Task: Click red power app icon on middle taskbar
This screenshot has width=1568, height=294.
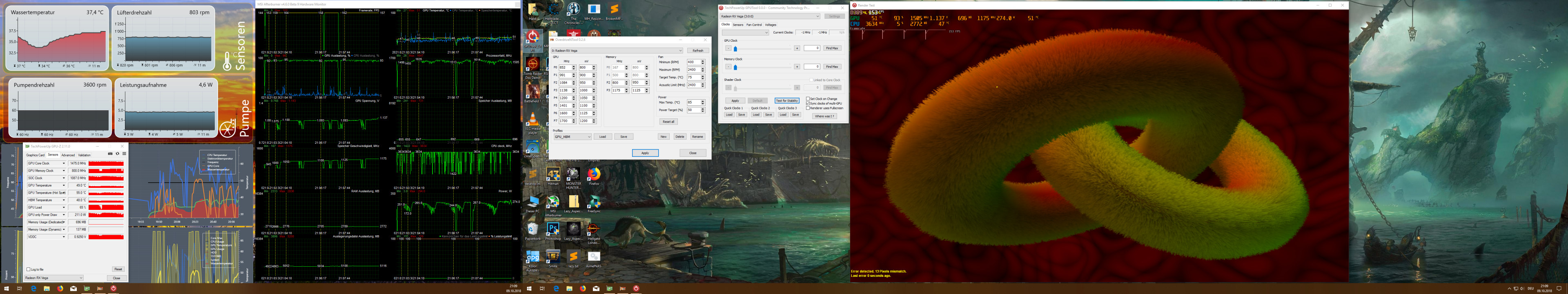Action: pyautogui.click(x=636, y=289)
